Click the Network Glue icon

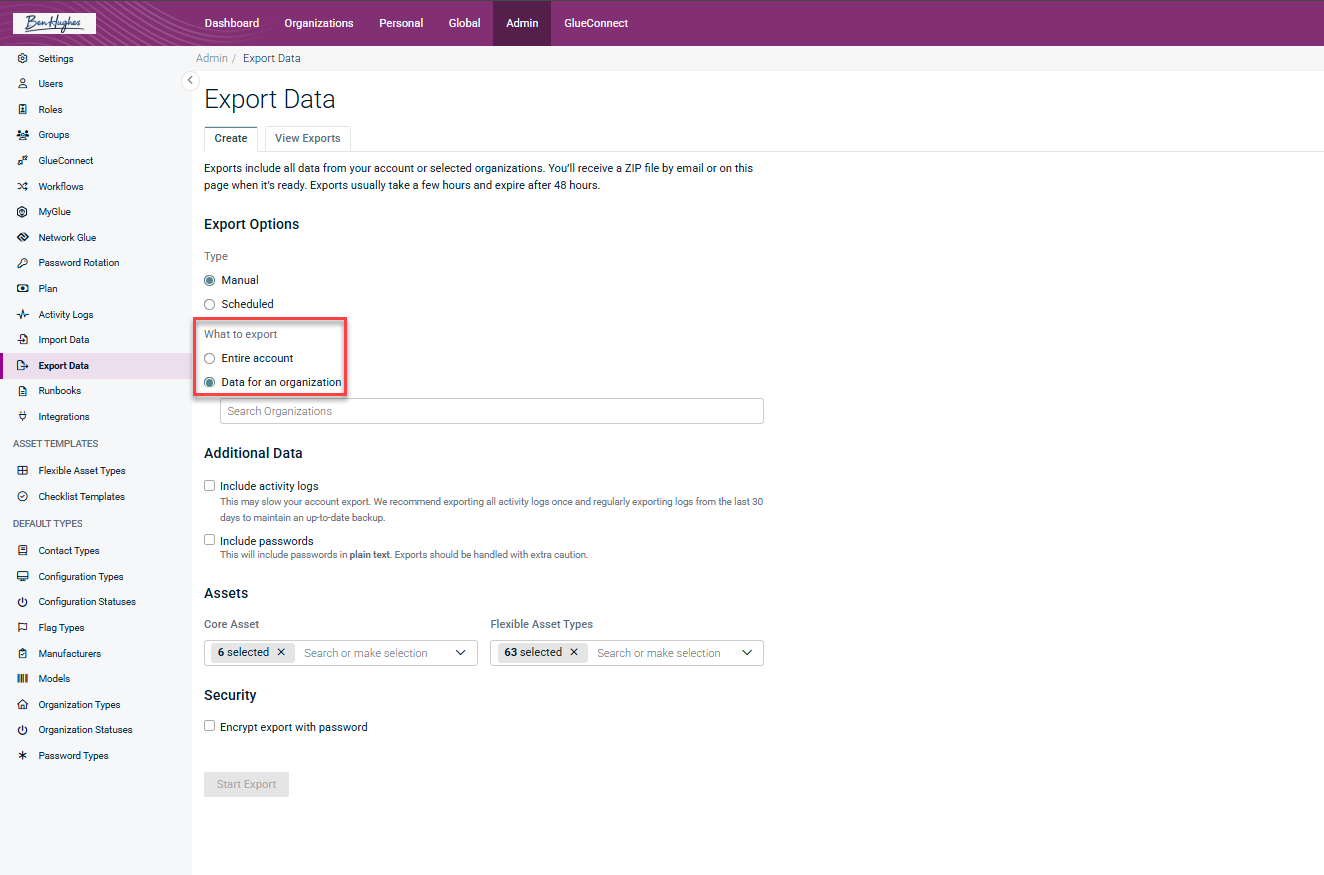pos(23,238)
